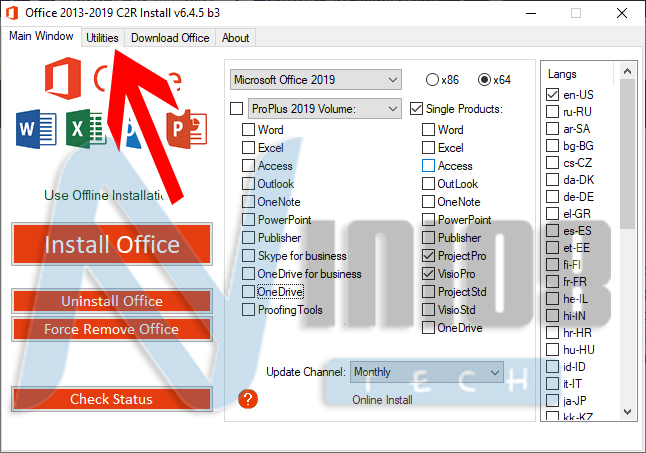Open the About tab
This screenshot has height=453, width=646.
[235, 38]
